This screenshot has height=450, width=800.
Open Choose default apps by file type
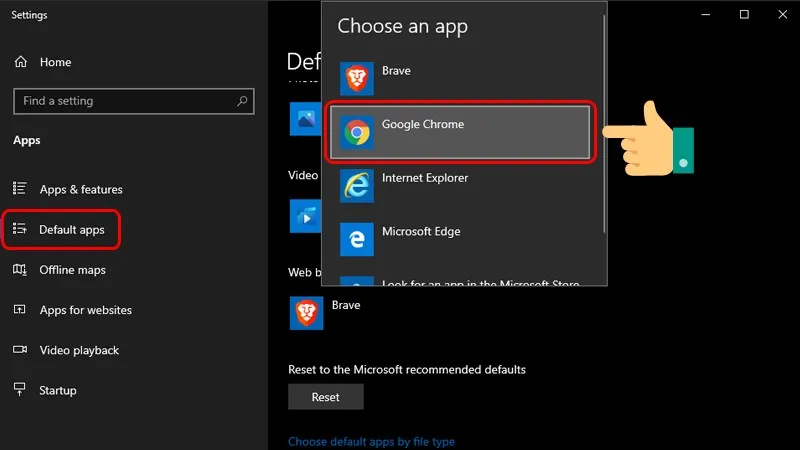[371, 441]
